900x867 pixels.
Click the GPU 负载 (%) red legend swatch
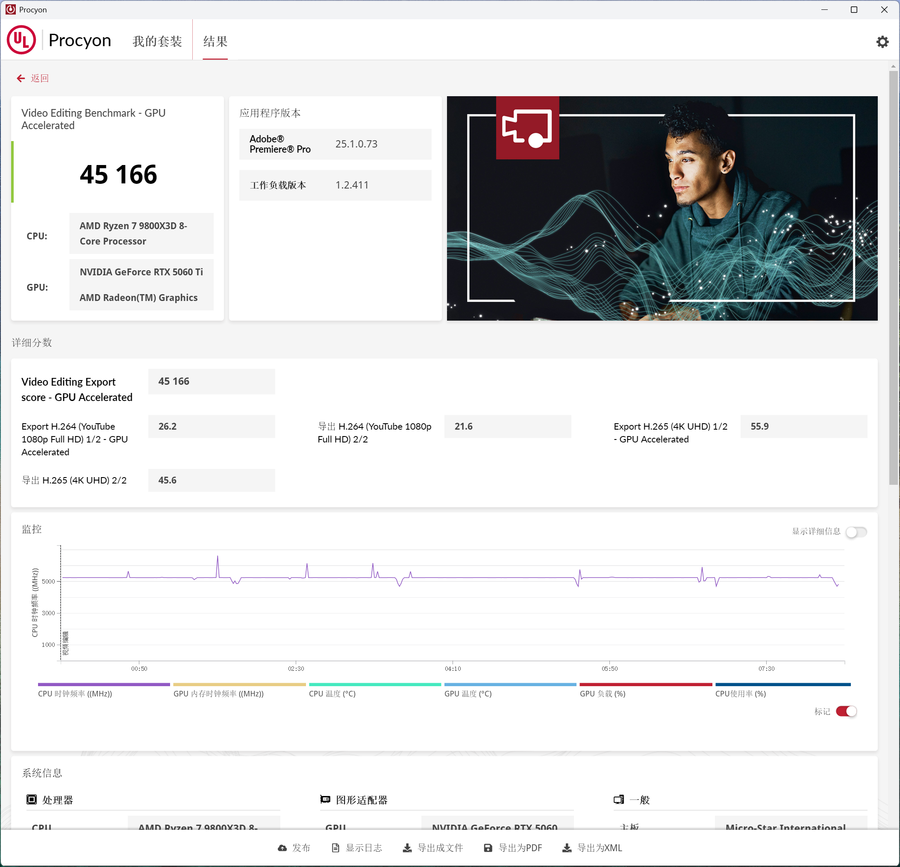tap(646, 685)
